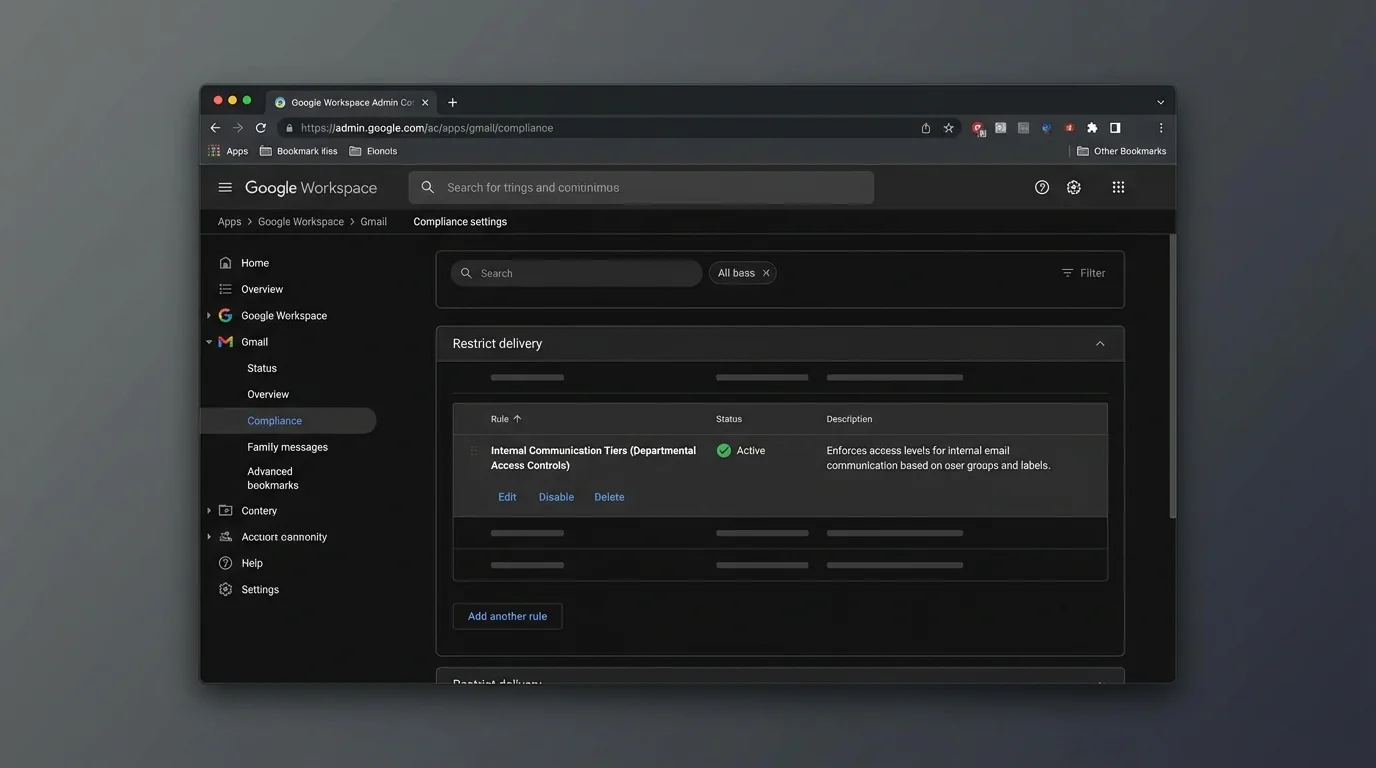Screen dimensions: 1376x768
Task: Click the hamburger navigation menu
Action: [225, 187]
